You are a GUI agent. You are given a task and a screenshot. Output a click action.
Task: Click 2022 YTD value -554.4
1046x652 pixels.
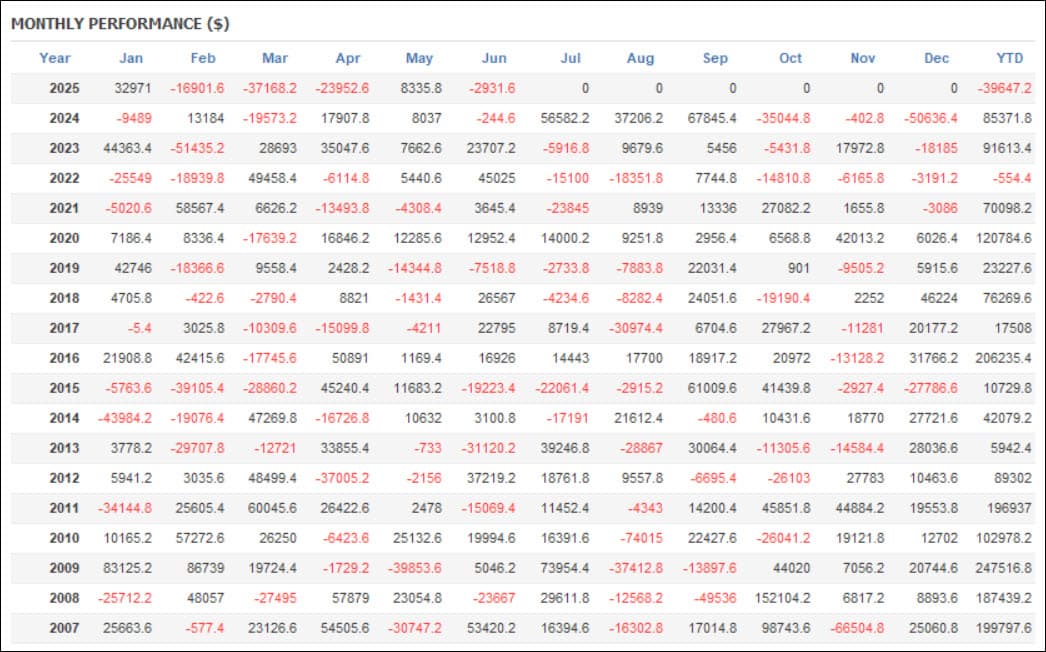coord(1011,178)
